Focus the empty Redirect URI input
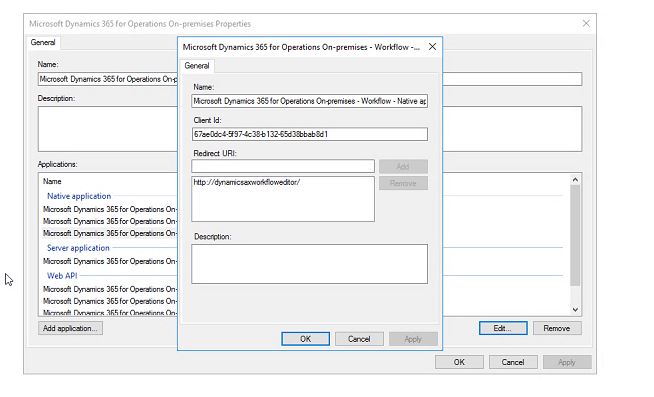654x397 pixels. pyautogui.click(x=283, y=166)
